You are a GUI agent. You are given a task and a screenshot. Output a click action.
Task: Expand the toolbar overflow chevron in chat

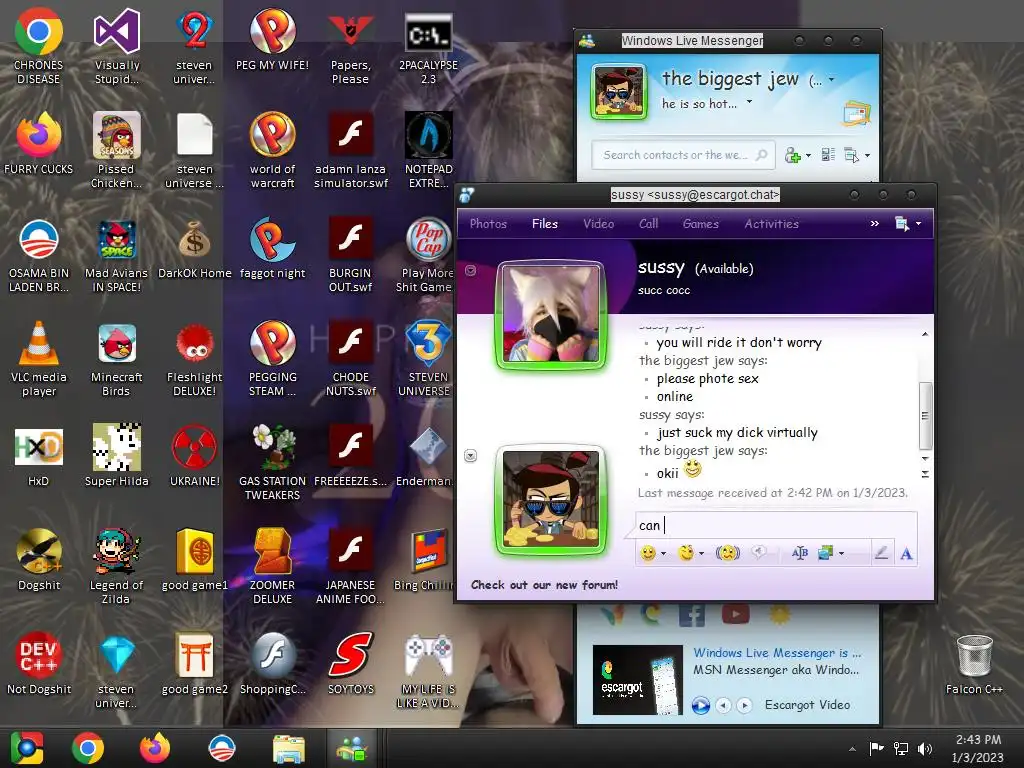pyautogui.click(x=874, y=223)
